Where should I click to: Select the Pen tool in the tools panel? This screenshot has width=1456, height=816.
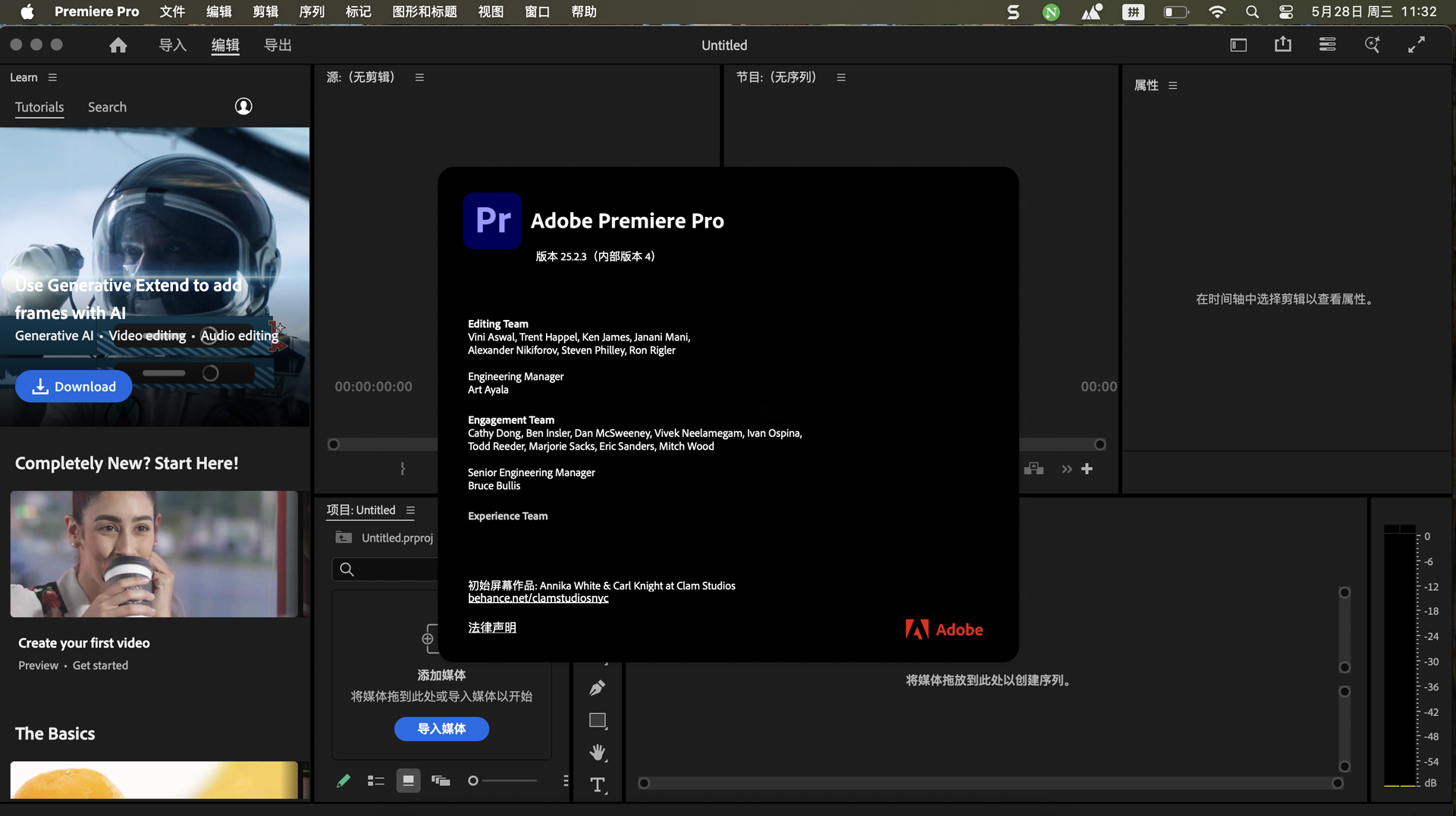[597, 687]
